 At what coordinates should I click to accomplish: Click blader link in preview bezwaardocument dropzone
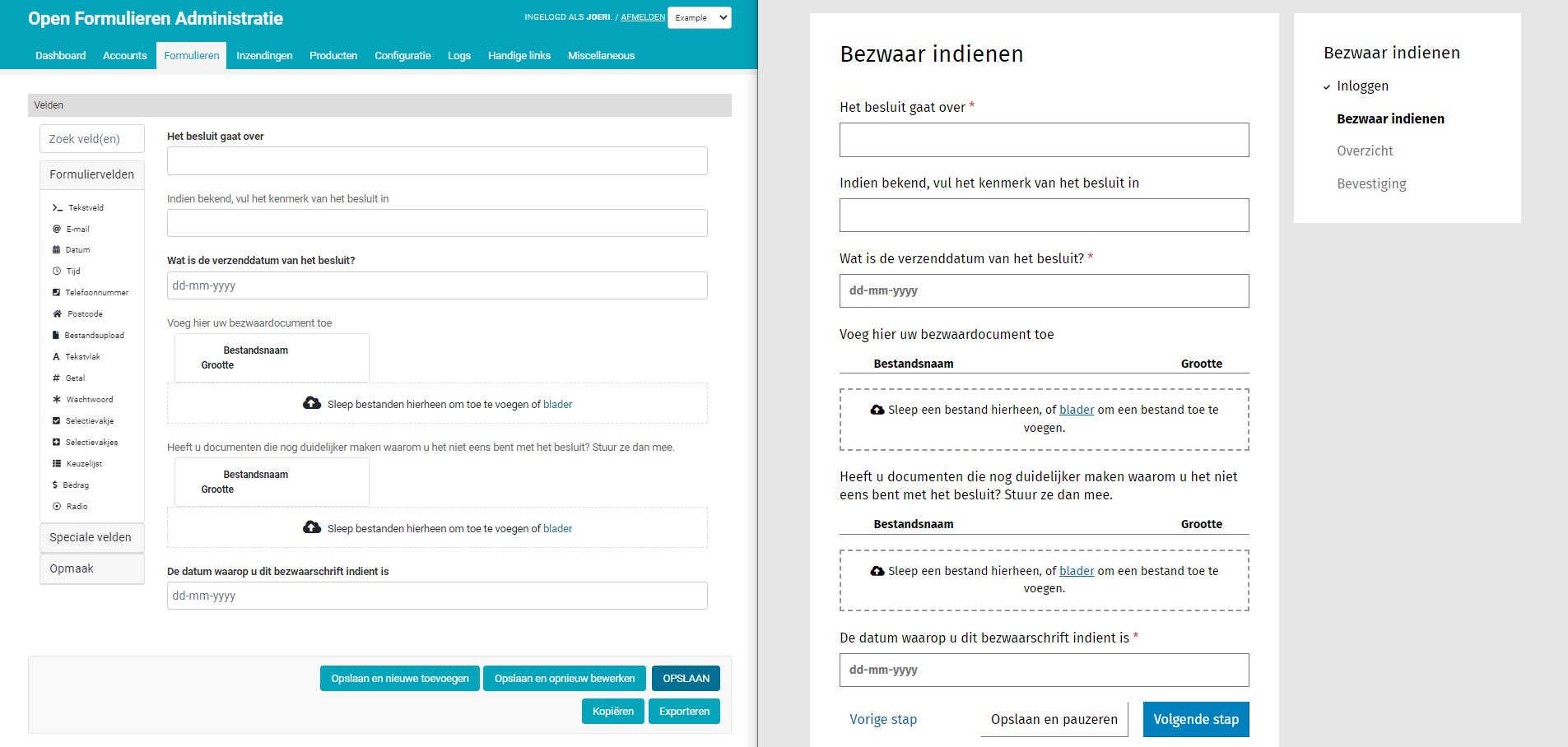point(1077,410)
